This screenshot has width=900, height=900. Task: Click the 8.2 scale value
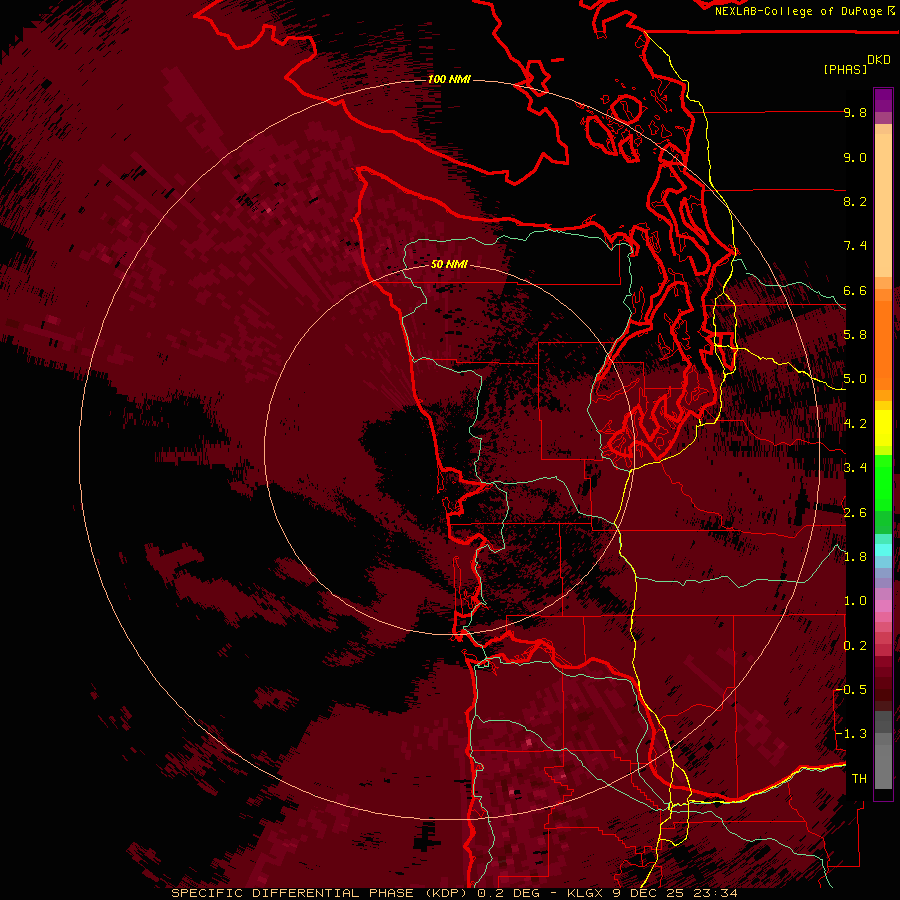click(855, 201)
